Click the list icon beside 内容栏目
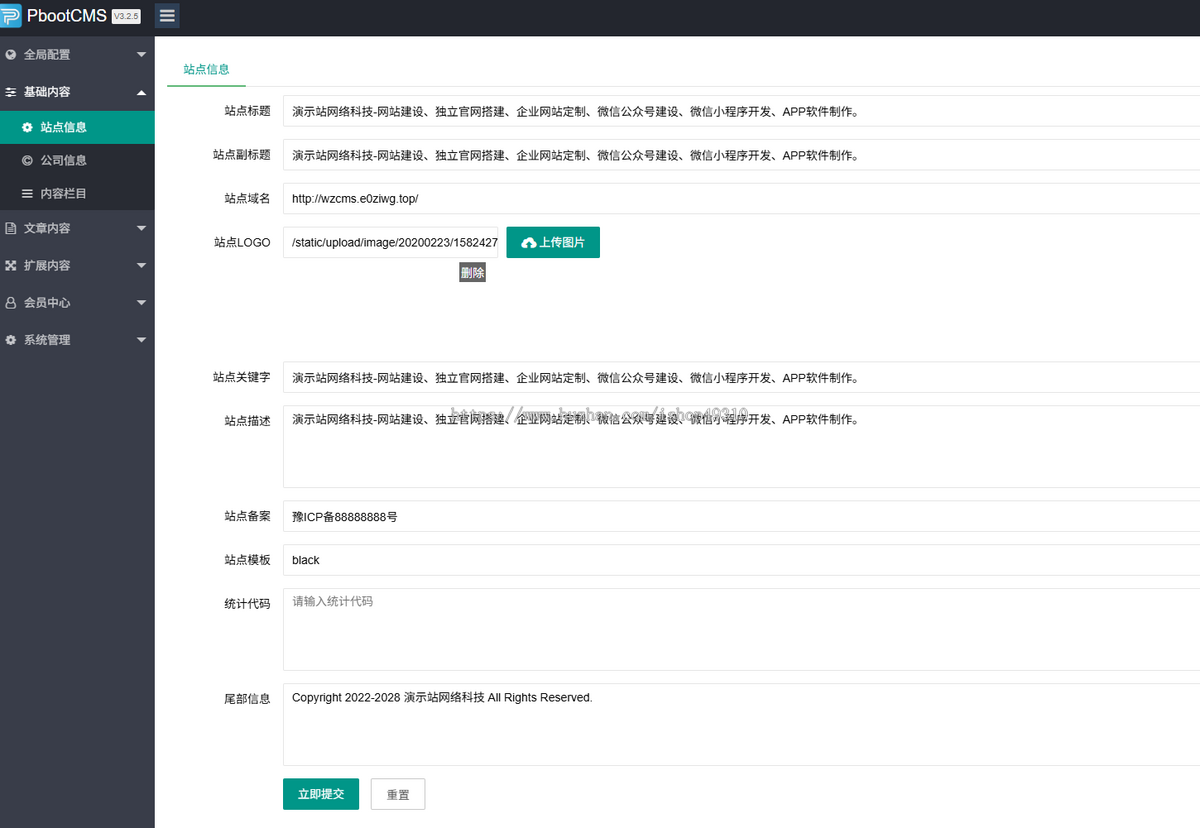1200x828 pixels. [x=28, y=194]
